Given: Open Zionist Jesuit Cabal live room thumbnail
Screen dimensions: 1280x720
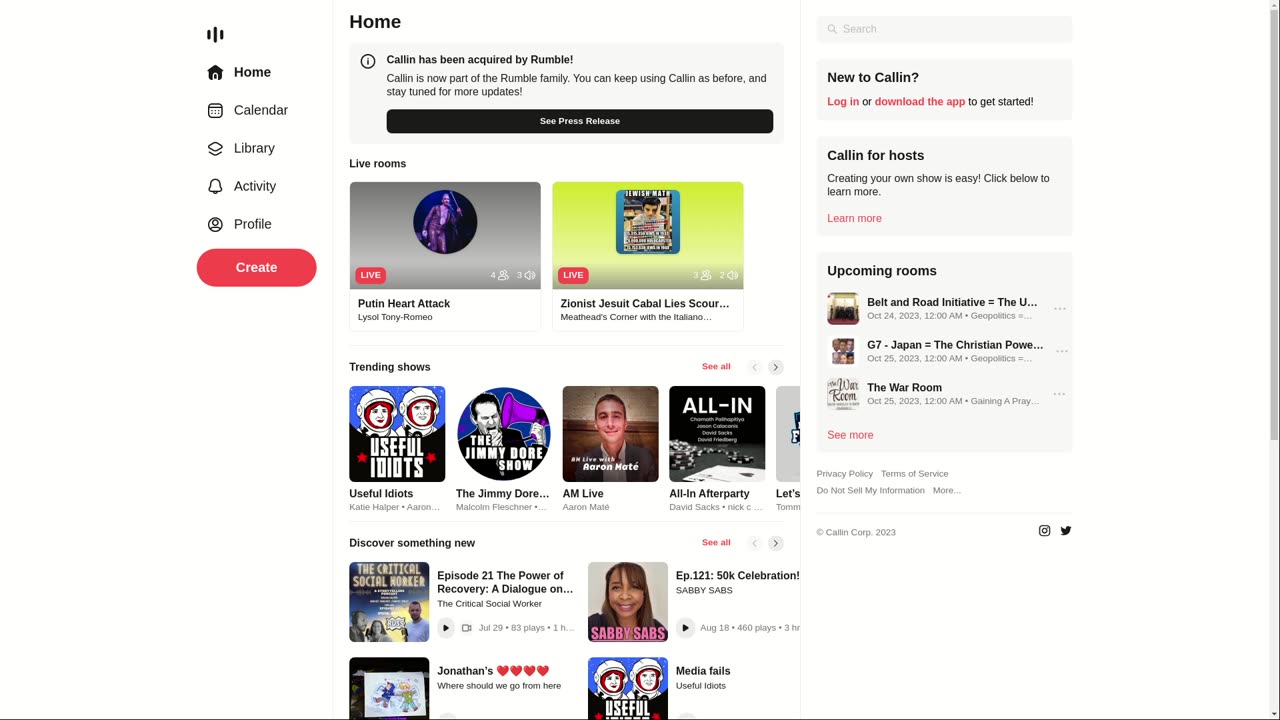Looking at the screenshot, I should tap(648, 236).
